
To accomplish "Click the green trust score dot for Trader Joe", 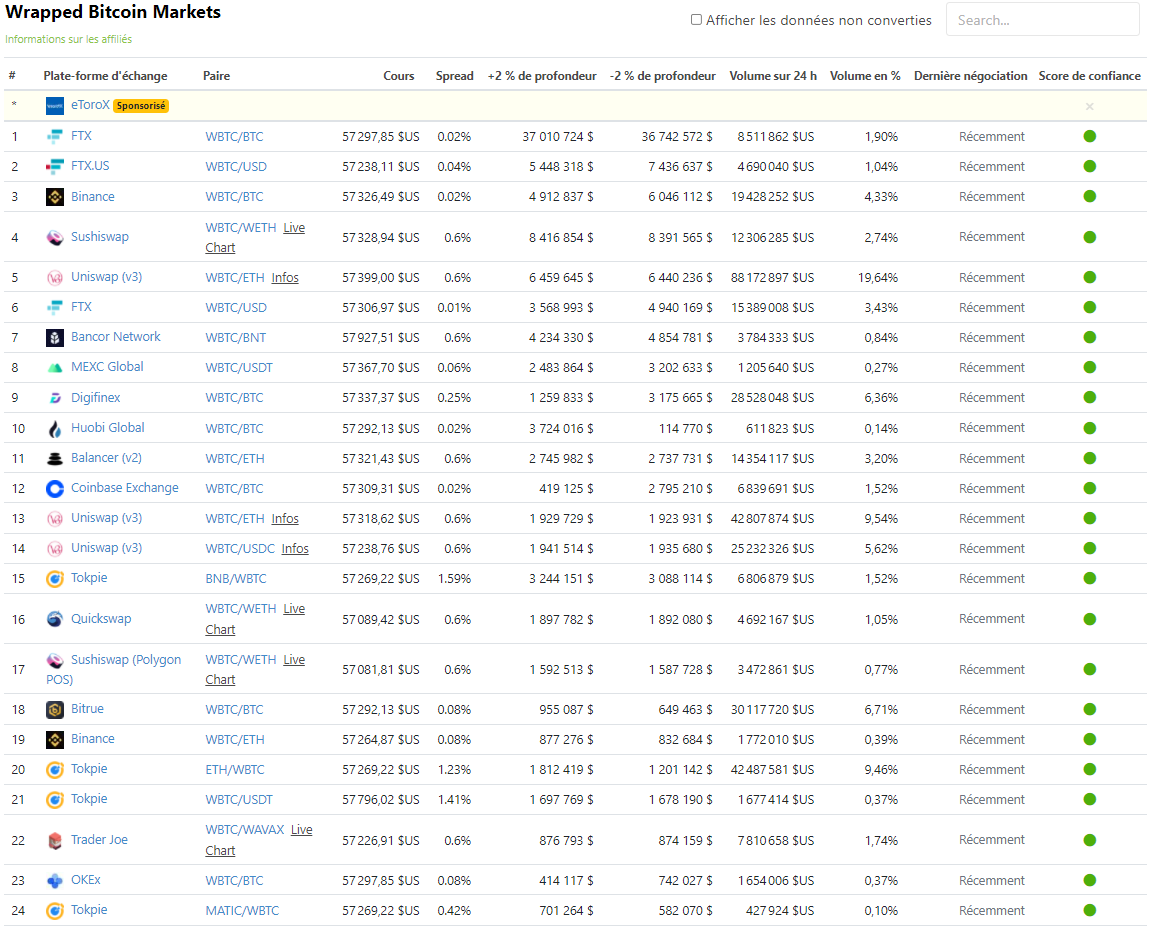I will click(x=1089, y=840).
